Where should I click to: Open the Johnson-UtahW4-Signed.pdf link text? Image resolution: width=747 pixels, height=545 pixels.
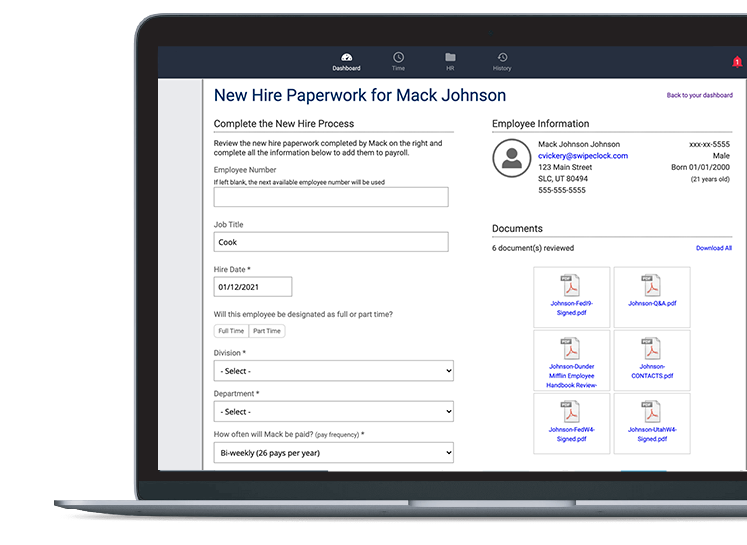click(652, 434)
